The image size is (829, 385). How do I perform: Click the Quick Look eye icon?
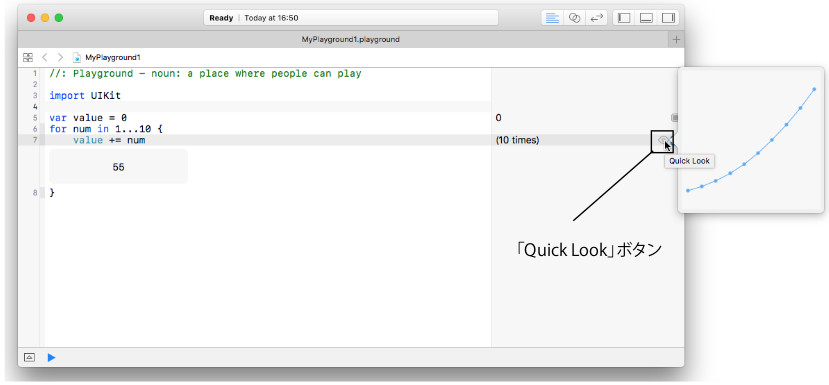pos(662,140)
